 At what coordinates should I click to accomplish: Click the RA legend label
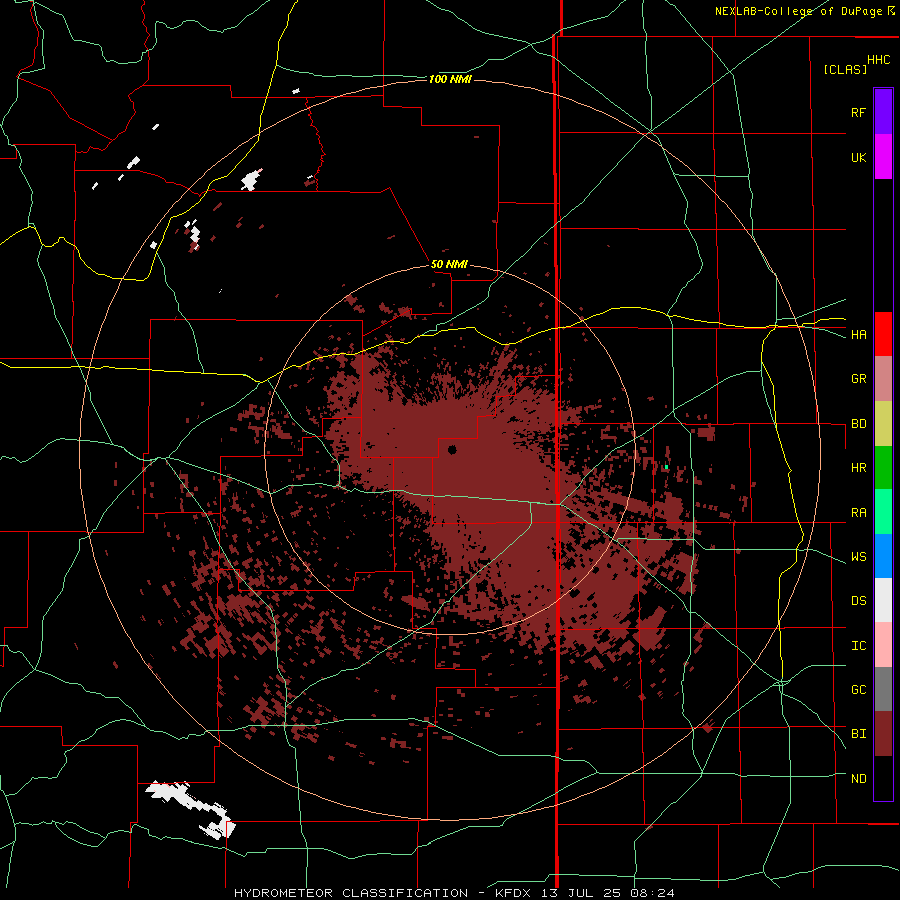point(858,513)
